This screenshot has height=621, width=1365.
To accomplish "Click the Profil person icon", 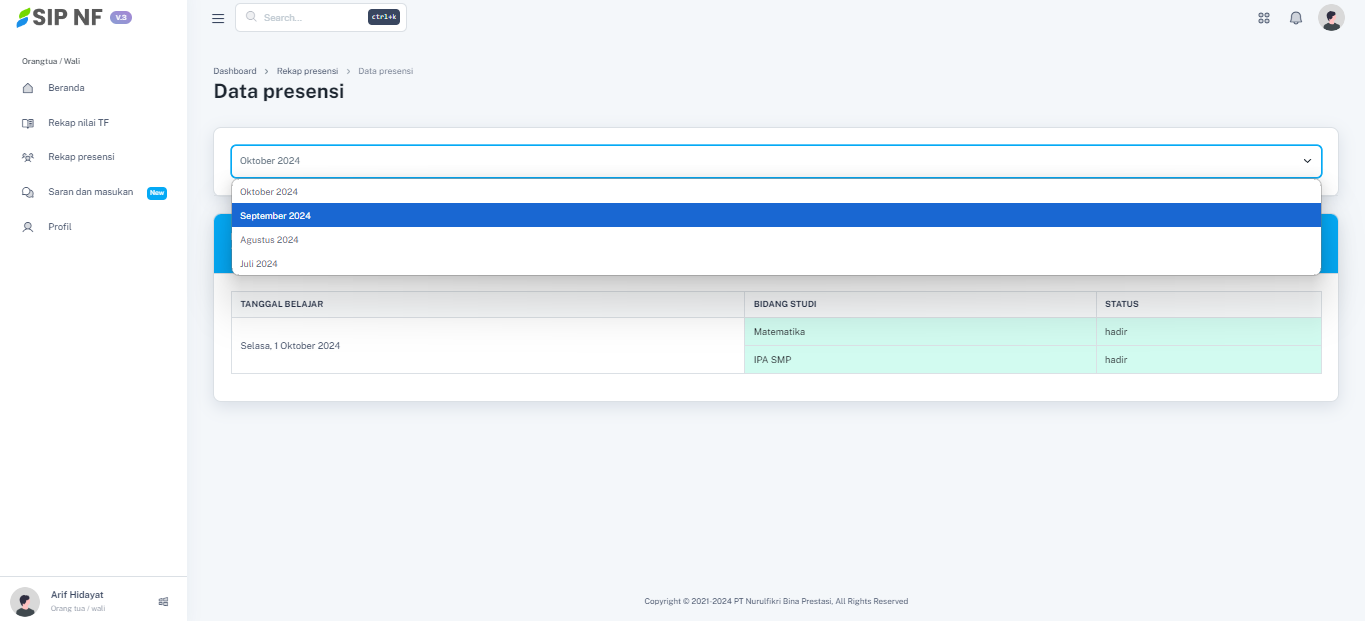I will [28, 227].
